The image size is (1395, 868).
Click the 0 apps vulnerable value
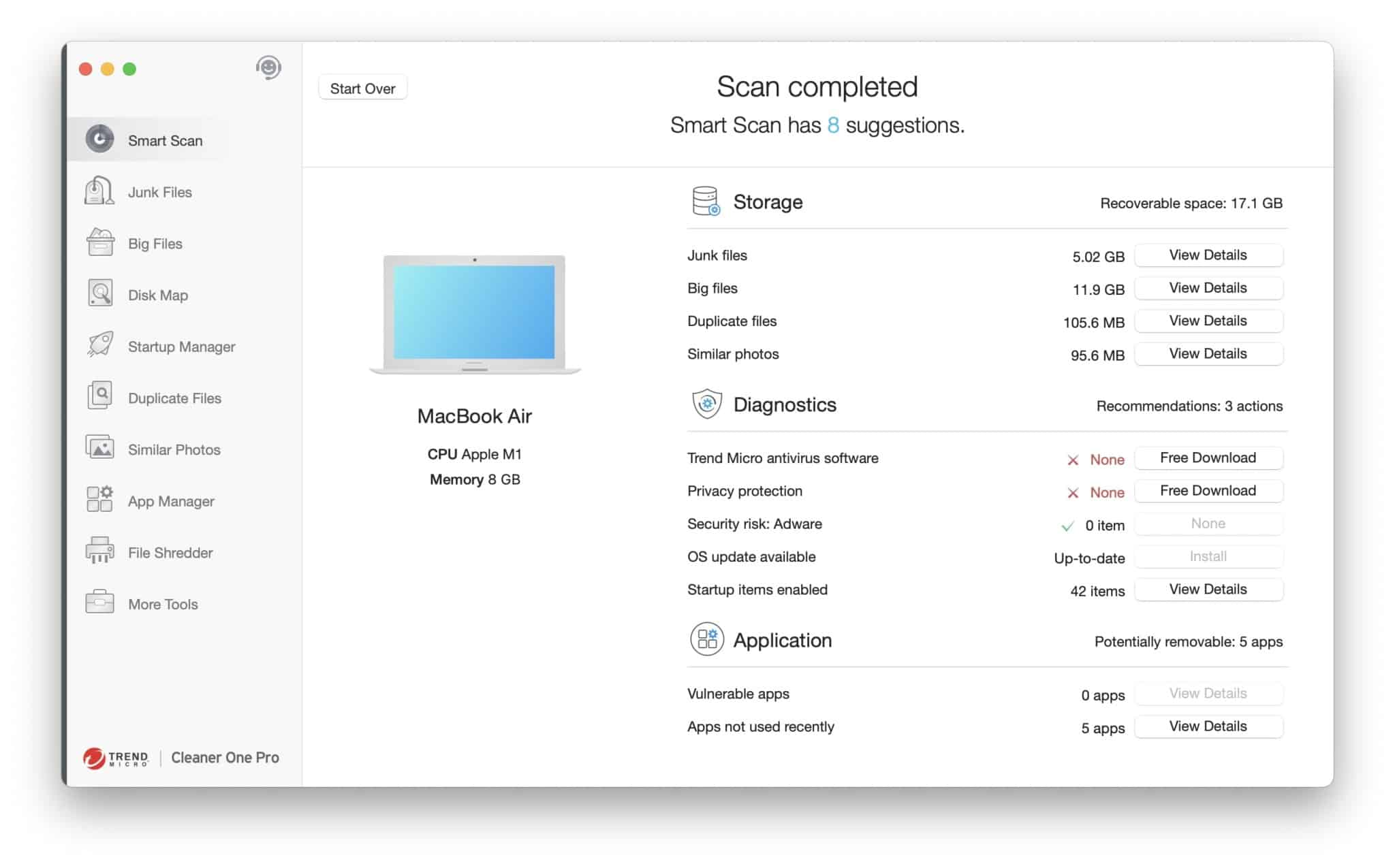coord(1103,695)
